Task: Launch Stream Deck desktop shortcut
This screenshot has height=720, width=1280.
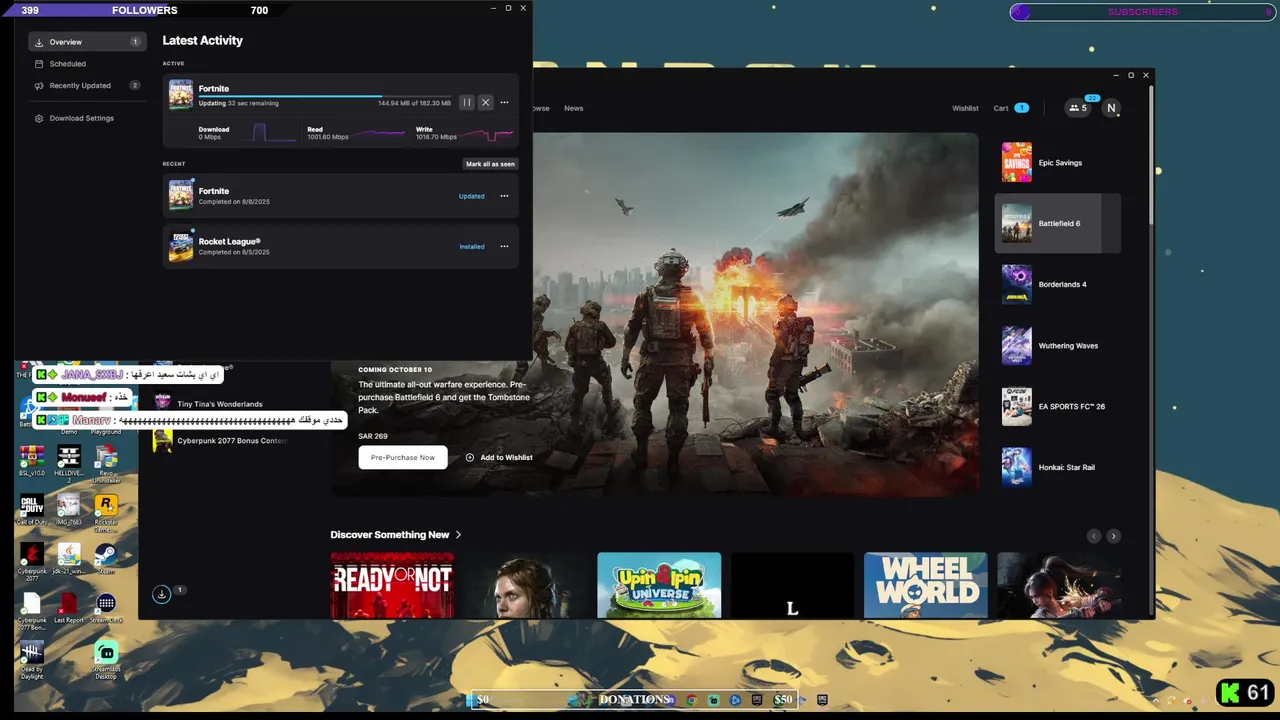Action: 106,607
